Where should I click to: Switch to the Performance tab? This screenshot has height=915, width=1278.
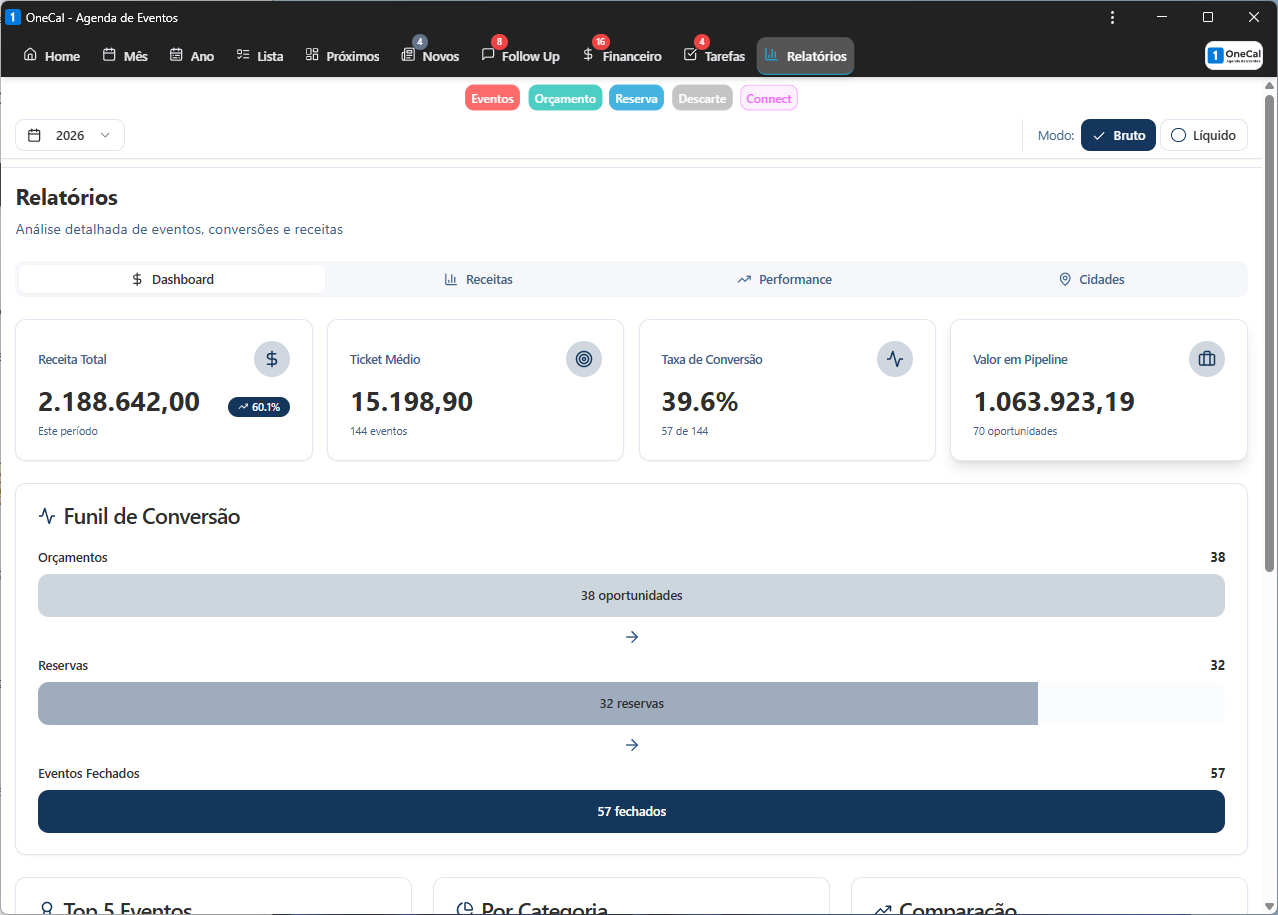pyautogui.click(x=784, y=279)
